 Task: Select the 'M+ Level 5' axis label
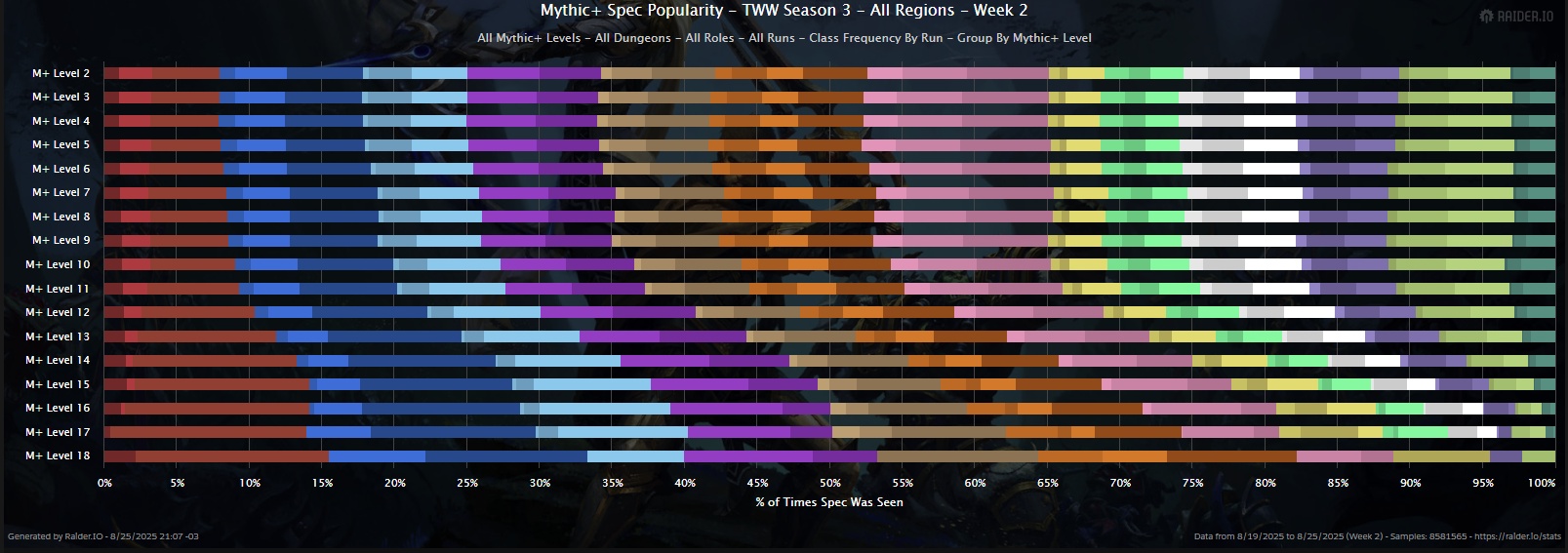60,144
